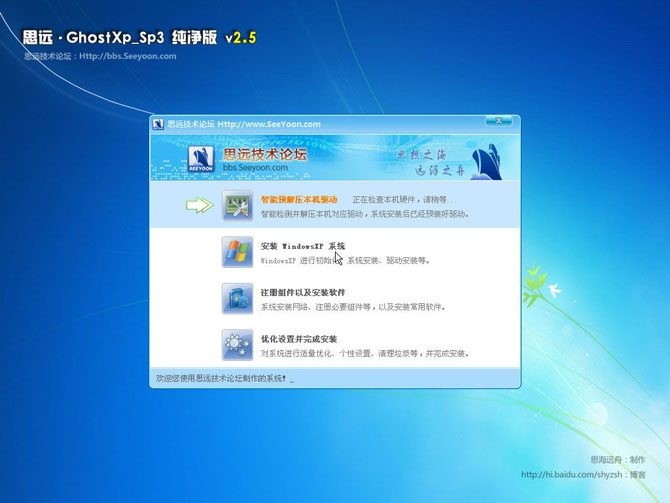The image size is (670, 503).
Task: Click the '思海远舟：制作' credit text
Action: (x=618, y=460)
